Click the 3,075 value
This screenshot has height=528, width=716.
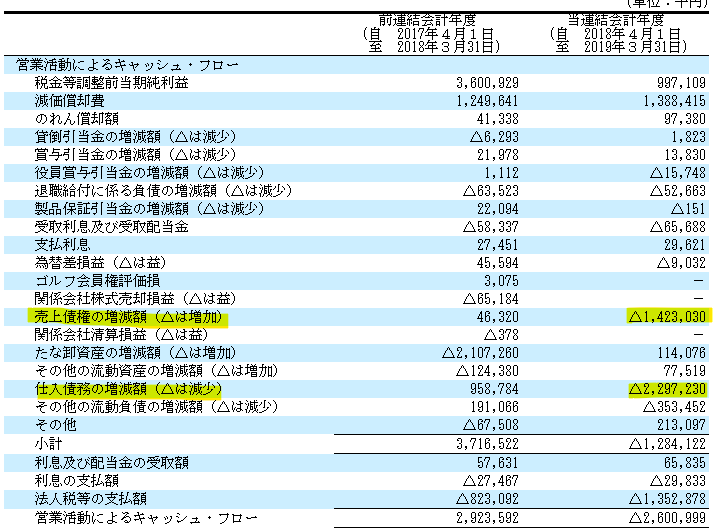pyautogui.click(x=501, y=280)
